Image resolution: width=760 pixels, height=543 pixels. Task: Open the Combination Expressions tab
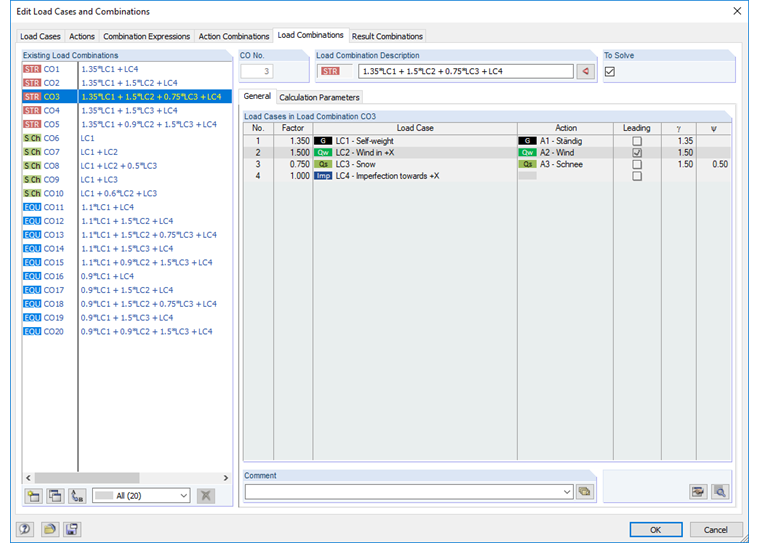pyautogui.click(x=146, y=36)
